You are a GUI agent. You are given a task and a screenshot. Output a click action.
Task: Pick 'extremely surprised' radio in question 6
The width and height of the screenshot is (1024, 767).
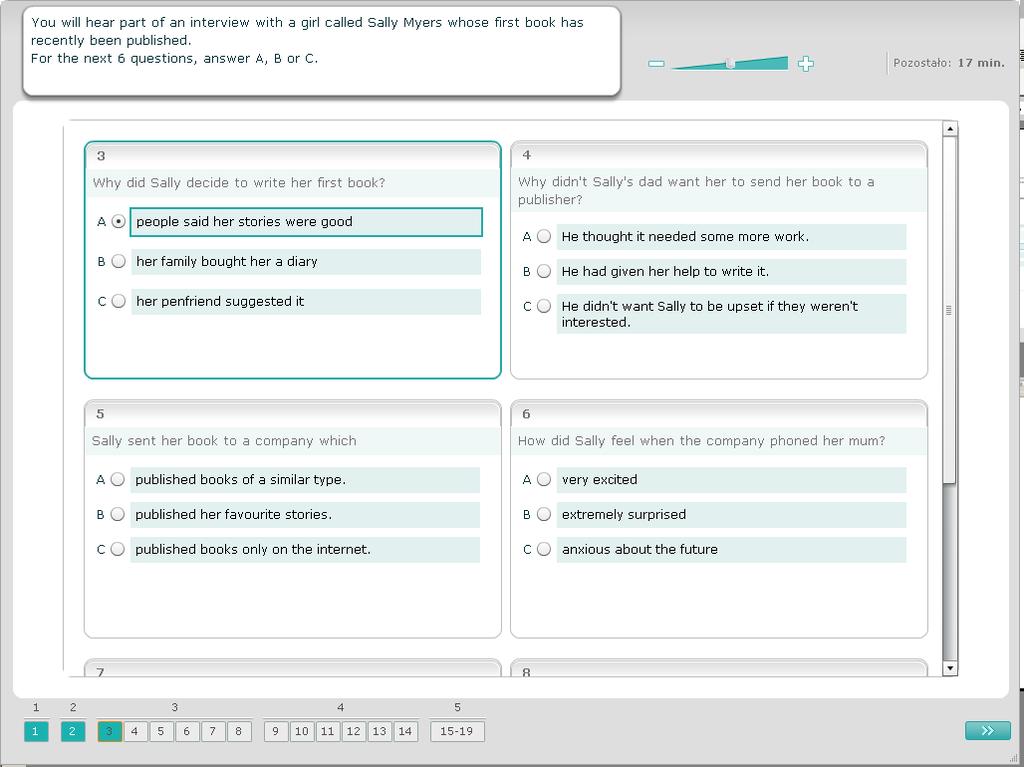544,514
